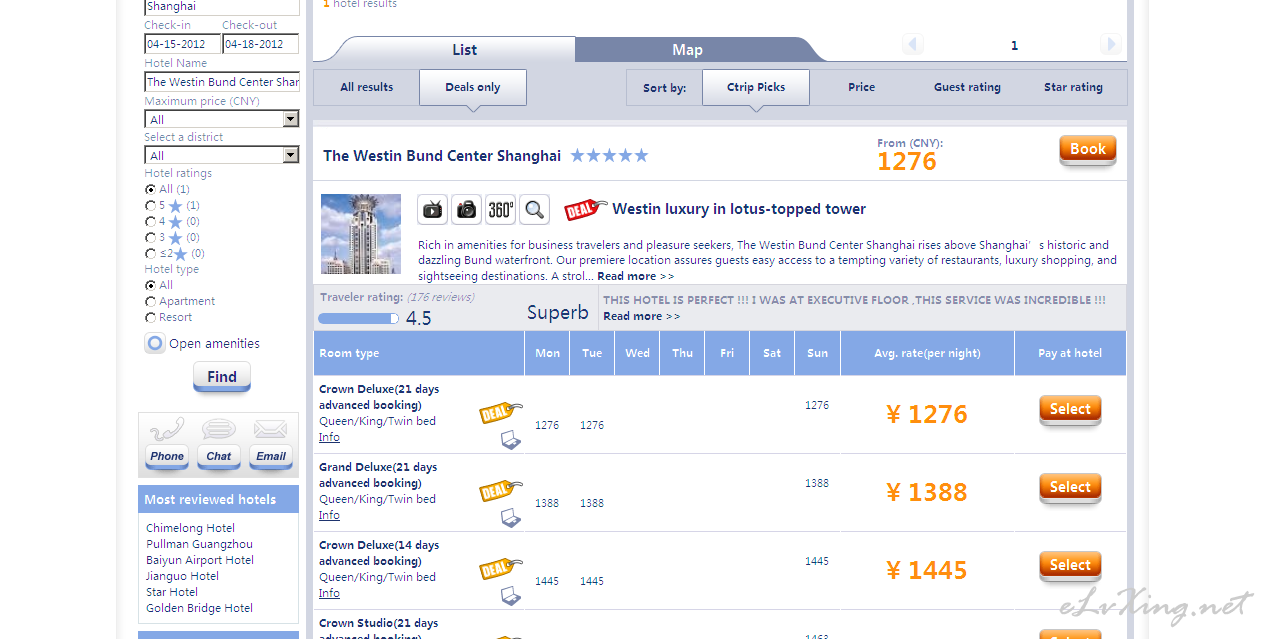This screenshot has width=1264, height=639.
Task: Open the Baiyun Airport Hotel link
Action: (200, 560)
